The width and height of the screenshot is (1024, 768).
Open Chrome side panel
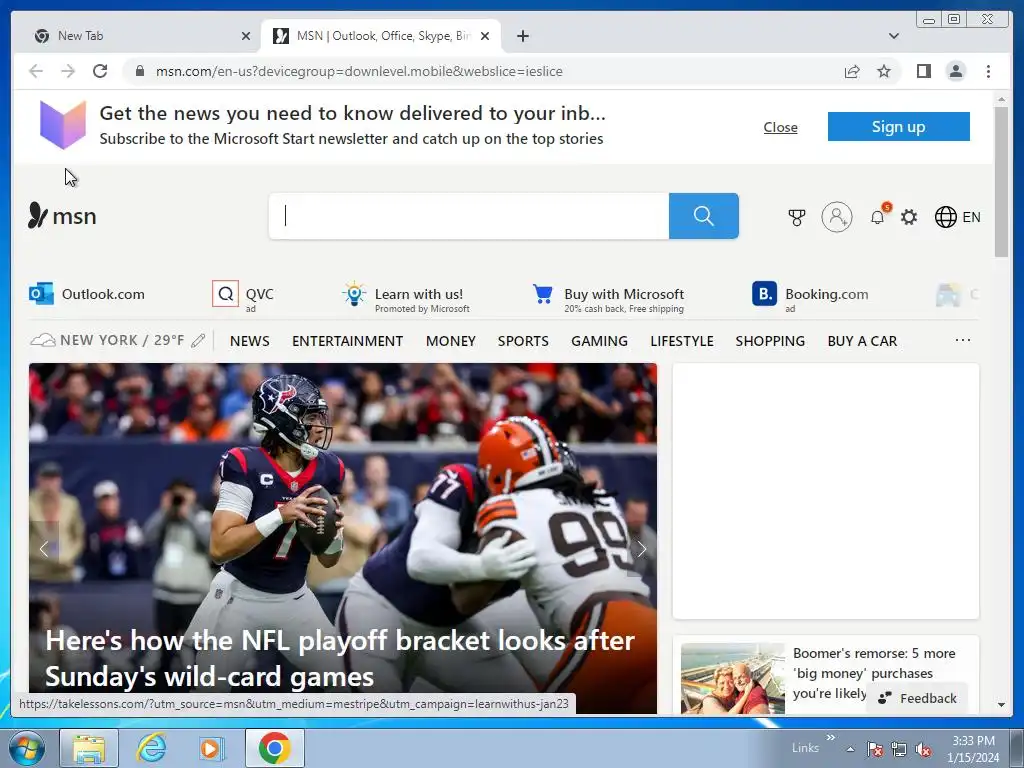point(923,71)
